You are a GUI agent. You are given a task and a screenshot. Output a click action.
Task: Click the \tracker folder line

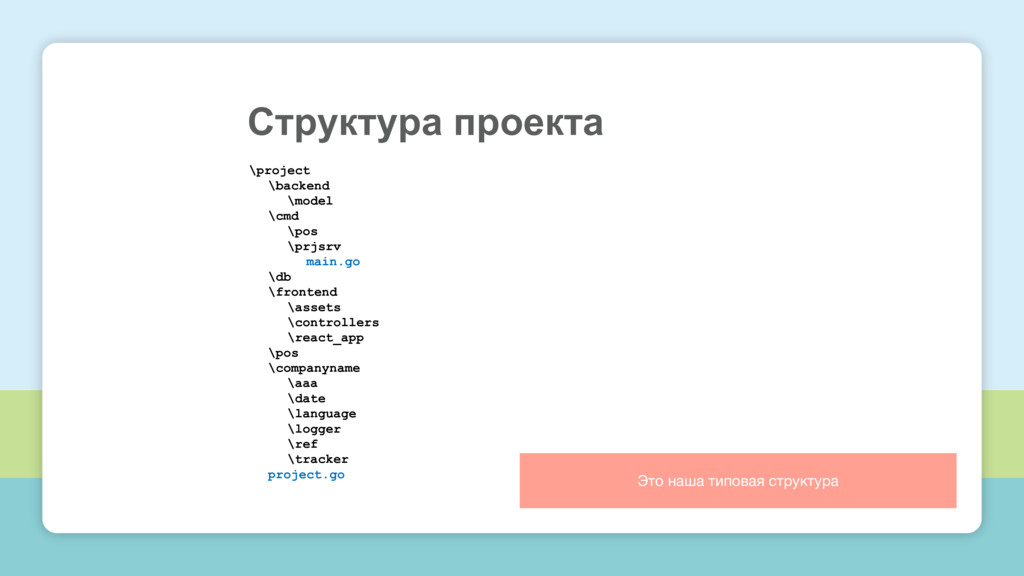pos(318,459)
